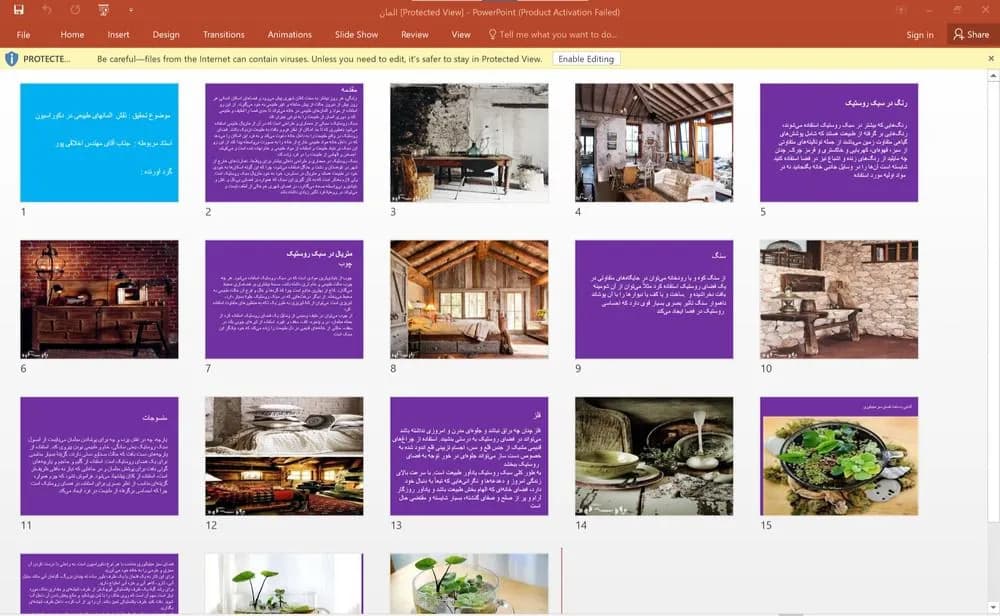Screen dimensions: 1000x616
Task: Select slide 8 wooden bedroom thumbnail
Action: [469, 299]
